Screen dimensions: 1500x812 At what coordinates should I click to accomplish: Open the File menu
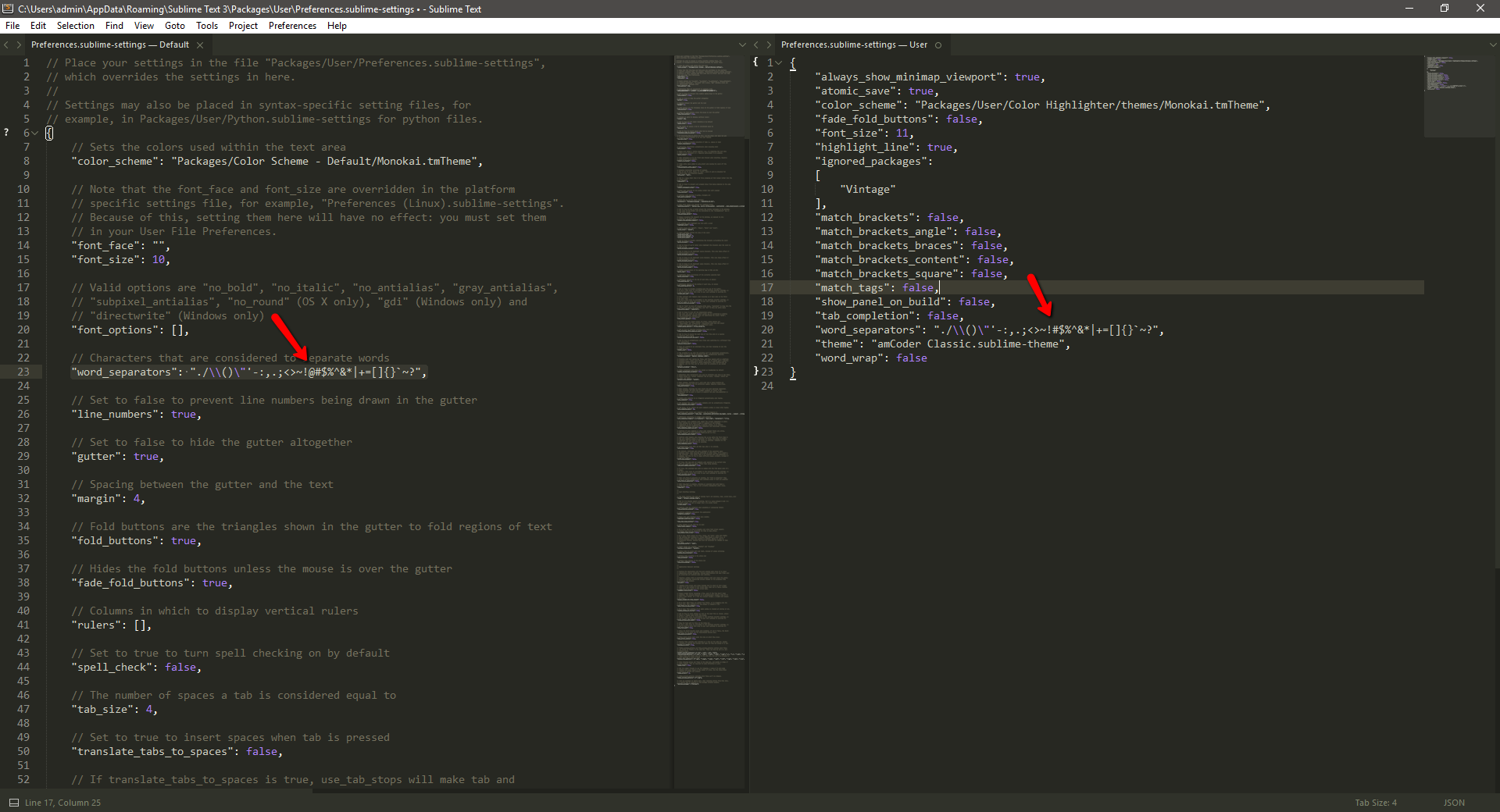click(x=12, y=26)
